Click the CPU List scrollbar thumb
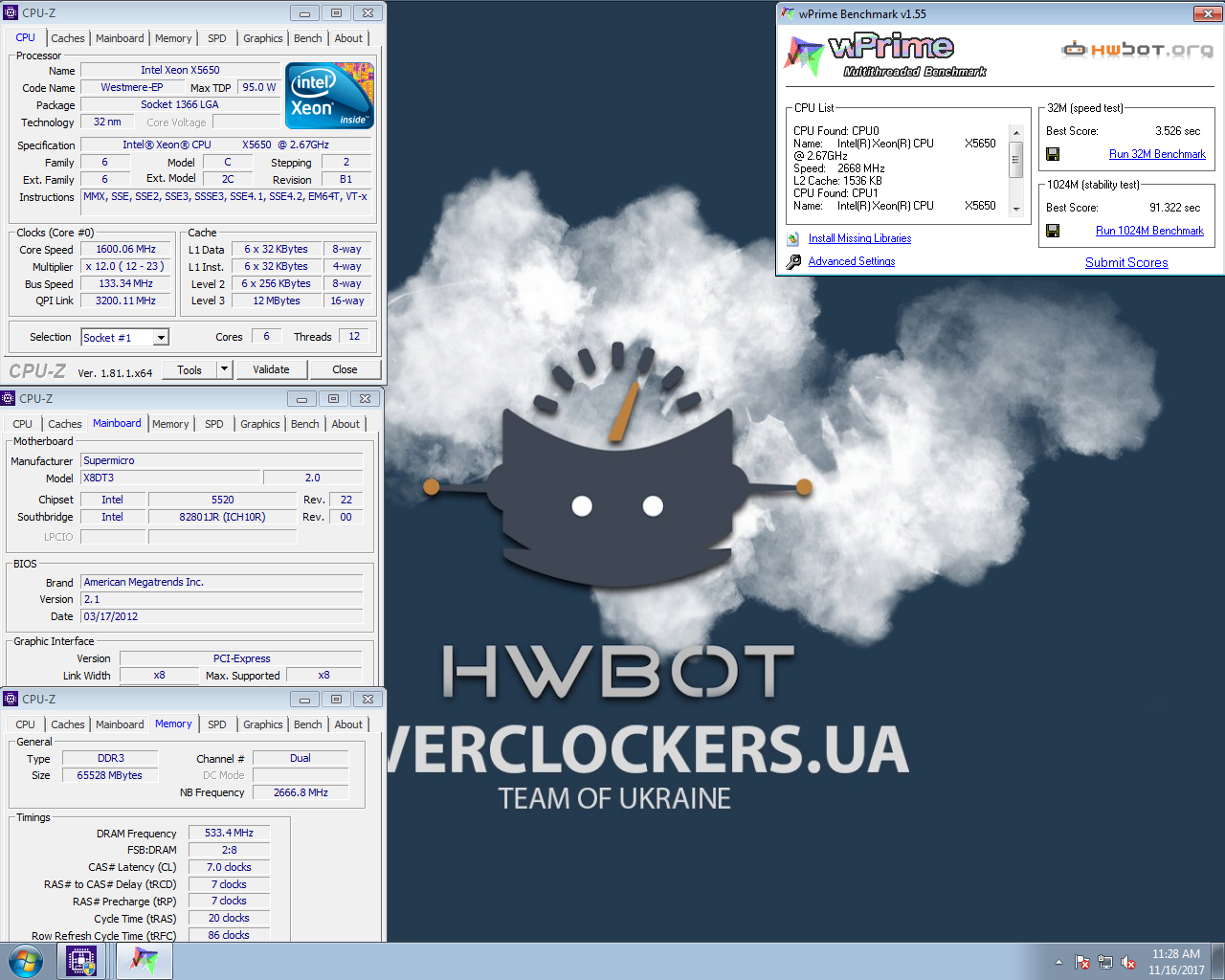This screenshot has height=980, width=1225. click(1016, 159)
